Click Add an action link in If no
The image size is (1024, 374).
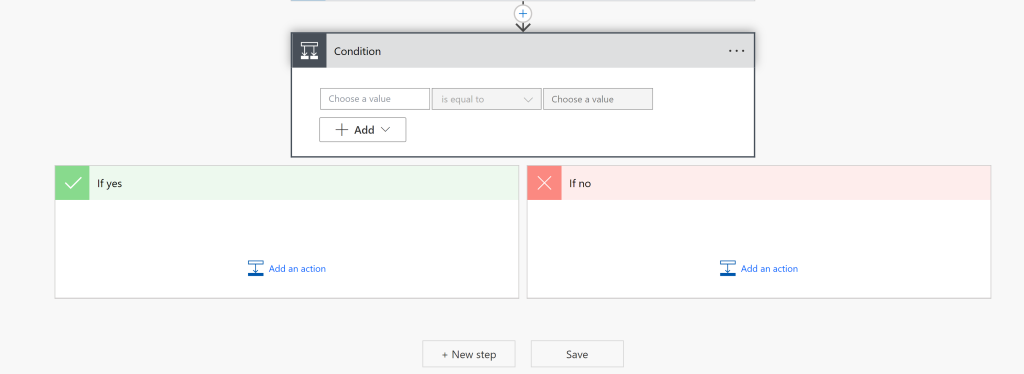tap(769, 268)
